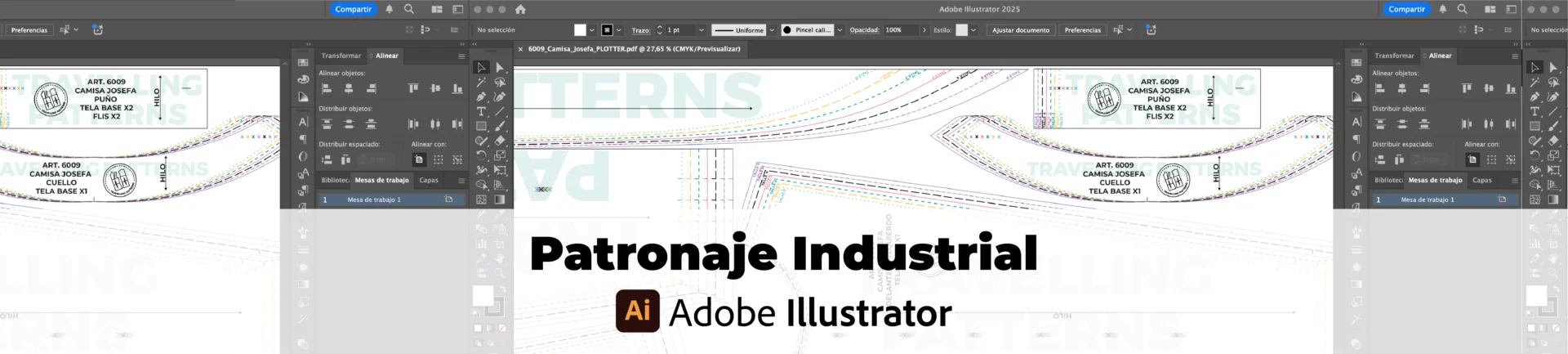Select the Magic Wand tool below the Home icon
This screenshot has height=354, width=1568.
tap(481, 83)
